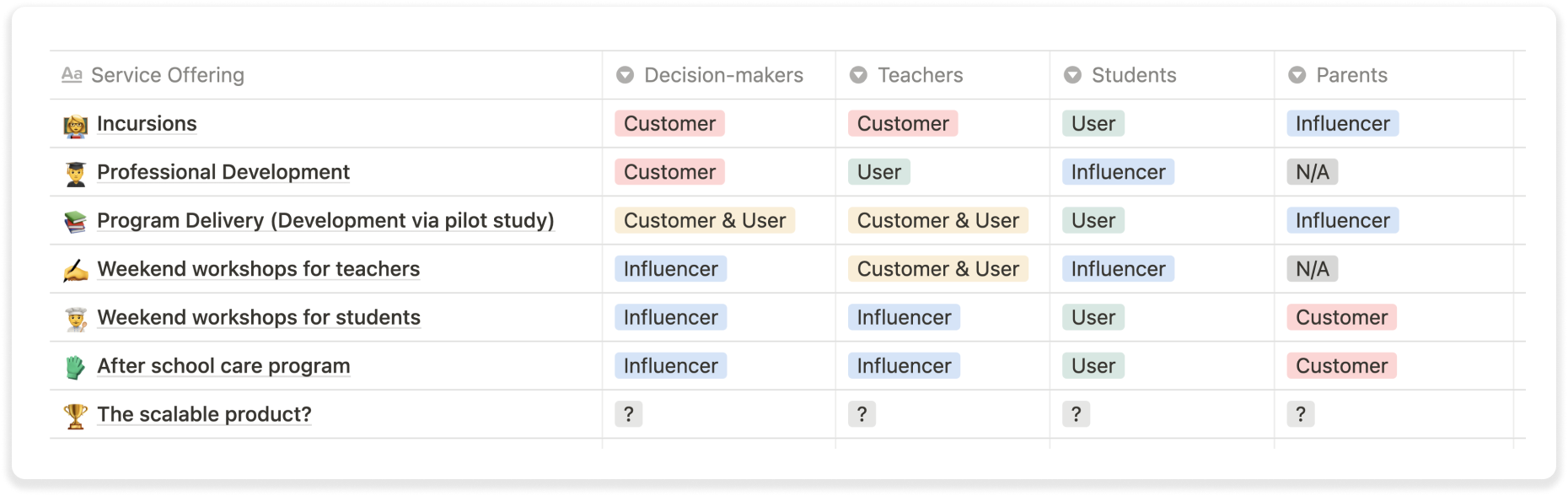1568x496 pixels.
Task: Select the Service Offering column header
Action: pyautogui.click(x=167, y=75)
